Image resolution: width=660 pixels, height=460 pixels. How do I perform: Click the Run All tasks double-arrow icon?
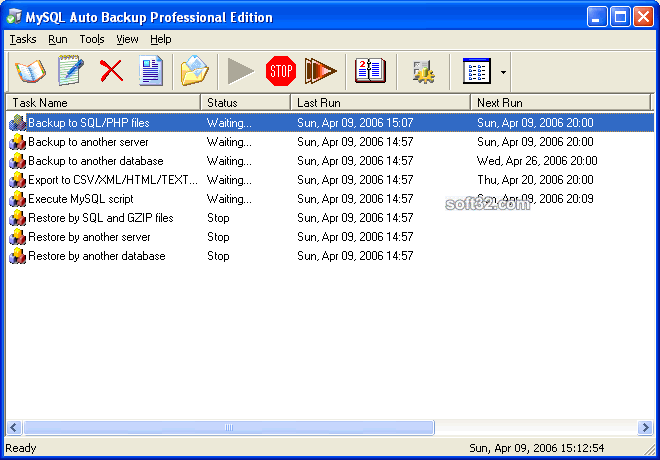pos(321,71)
